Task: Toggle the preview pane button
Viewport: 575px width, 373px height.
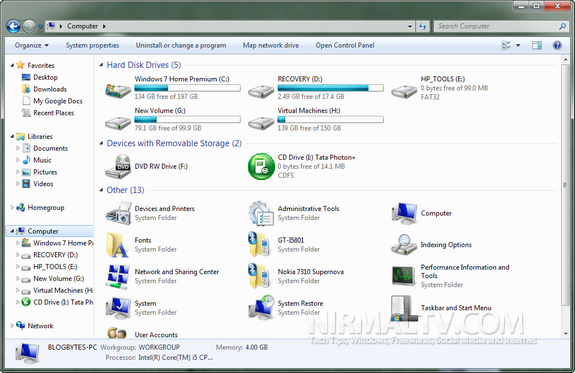Action: pos(537,45)
